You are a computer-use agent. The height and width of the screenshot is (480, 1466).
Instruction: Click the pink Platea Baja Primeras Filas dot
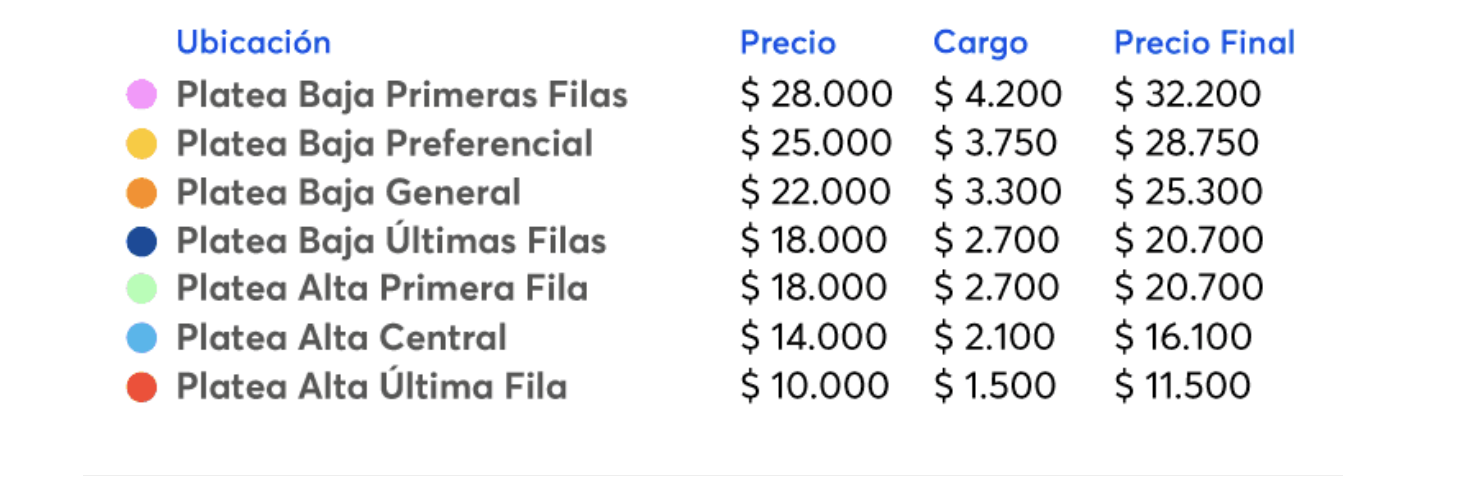point(141,95)
